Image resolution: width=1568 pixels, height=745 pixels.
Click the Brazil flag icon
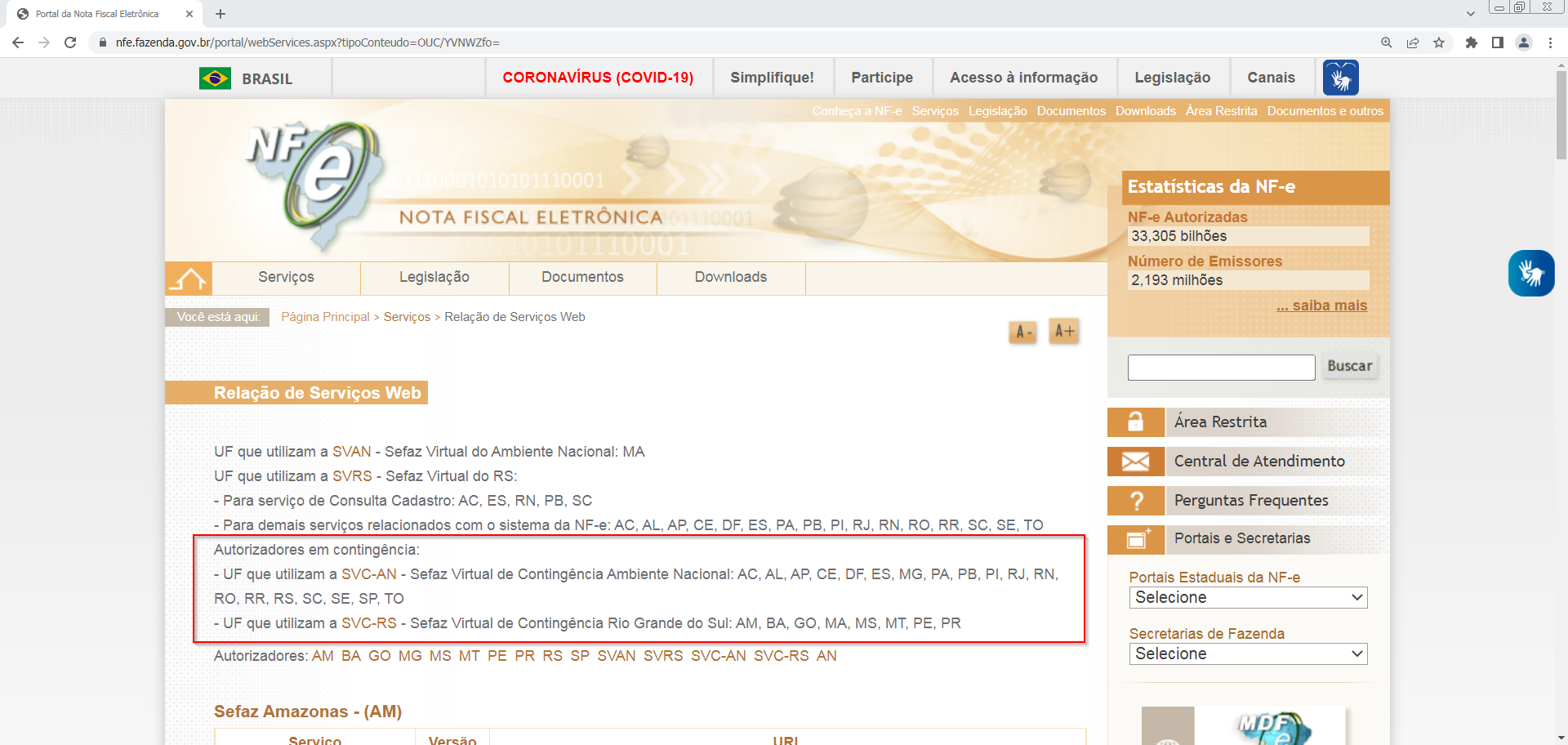215,78
